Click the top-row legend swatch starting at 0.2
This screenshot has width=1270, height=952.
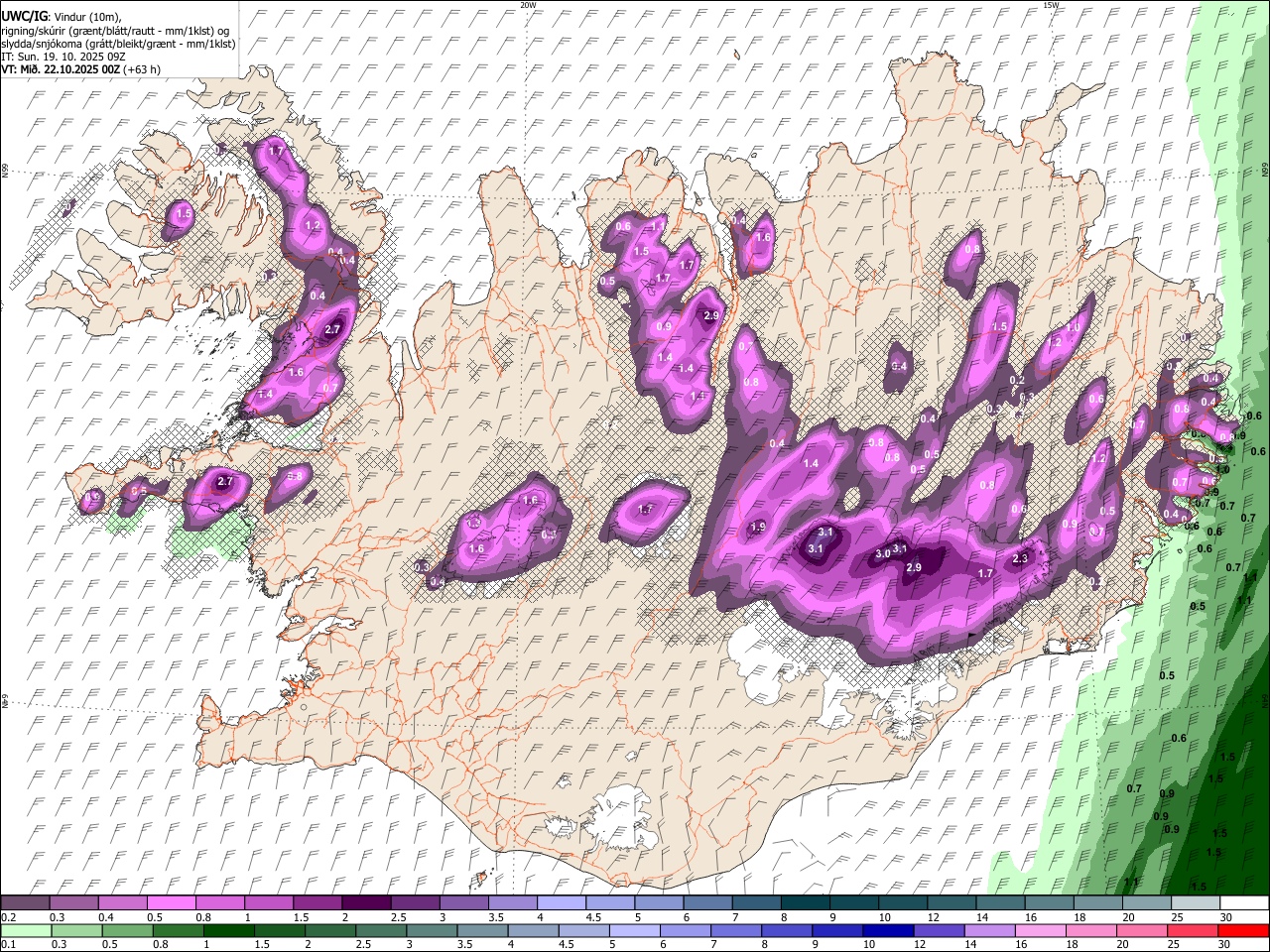(25, 903)
